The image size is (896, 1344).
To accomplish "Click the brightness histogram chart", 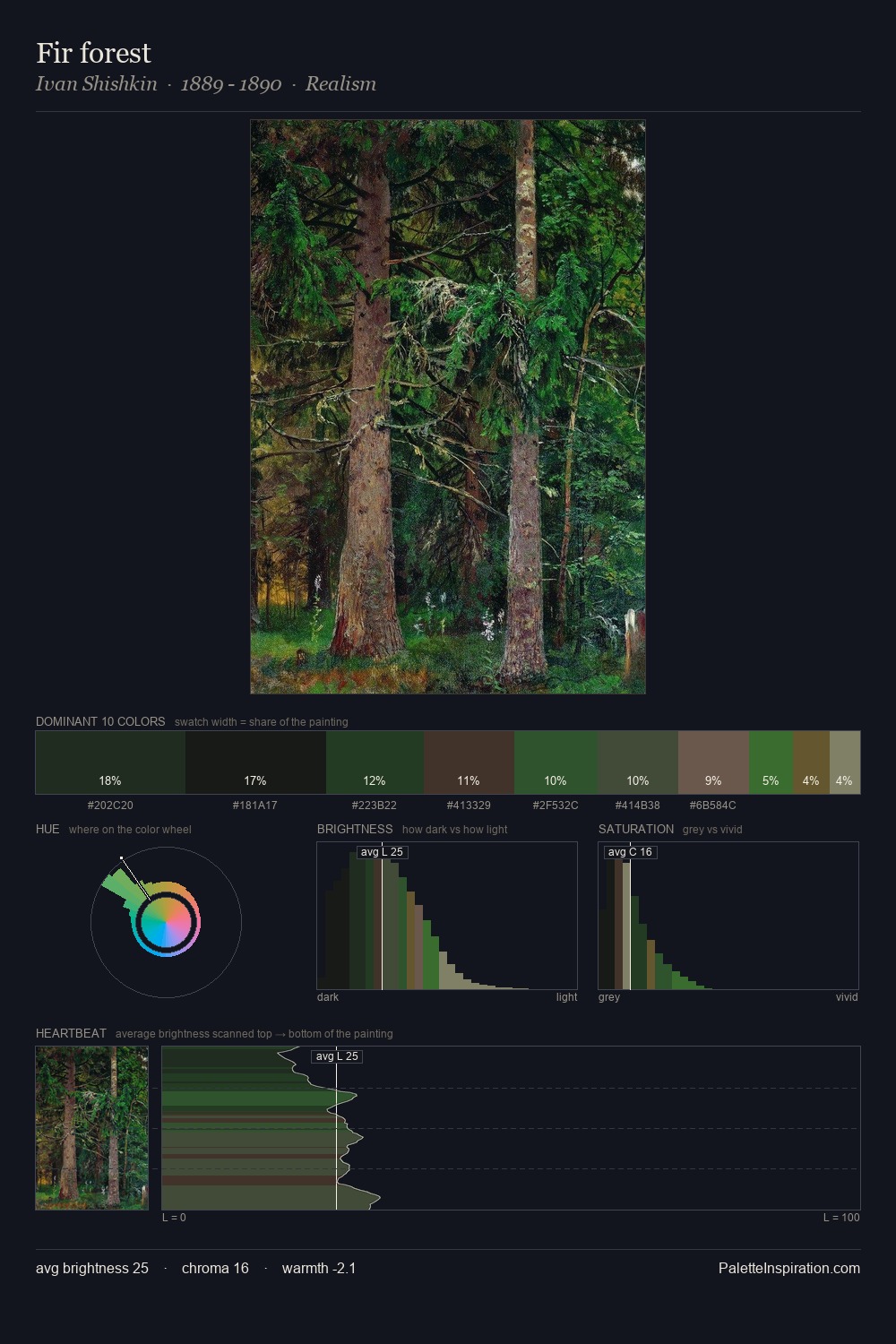I will tap(447, 916).
